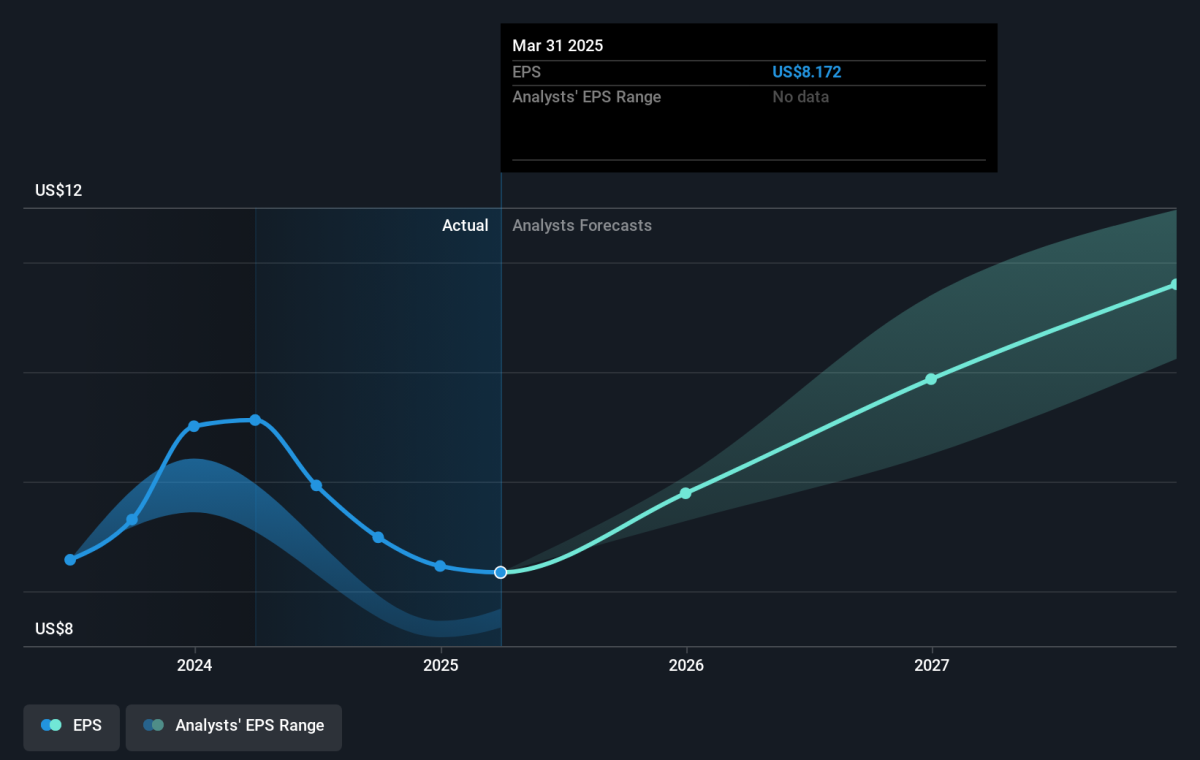
Task: Toggle the EPS legend button
Action: pos(71,727)
